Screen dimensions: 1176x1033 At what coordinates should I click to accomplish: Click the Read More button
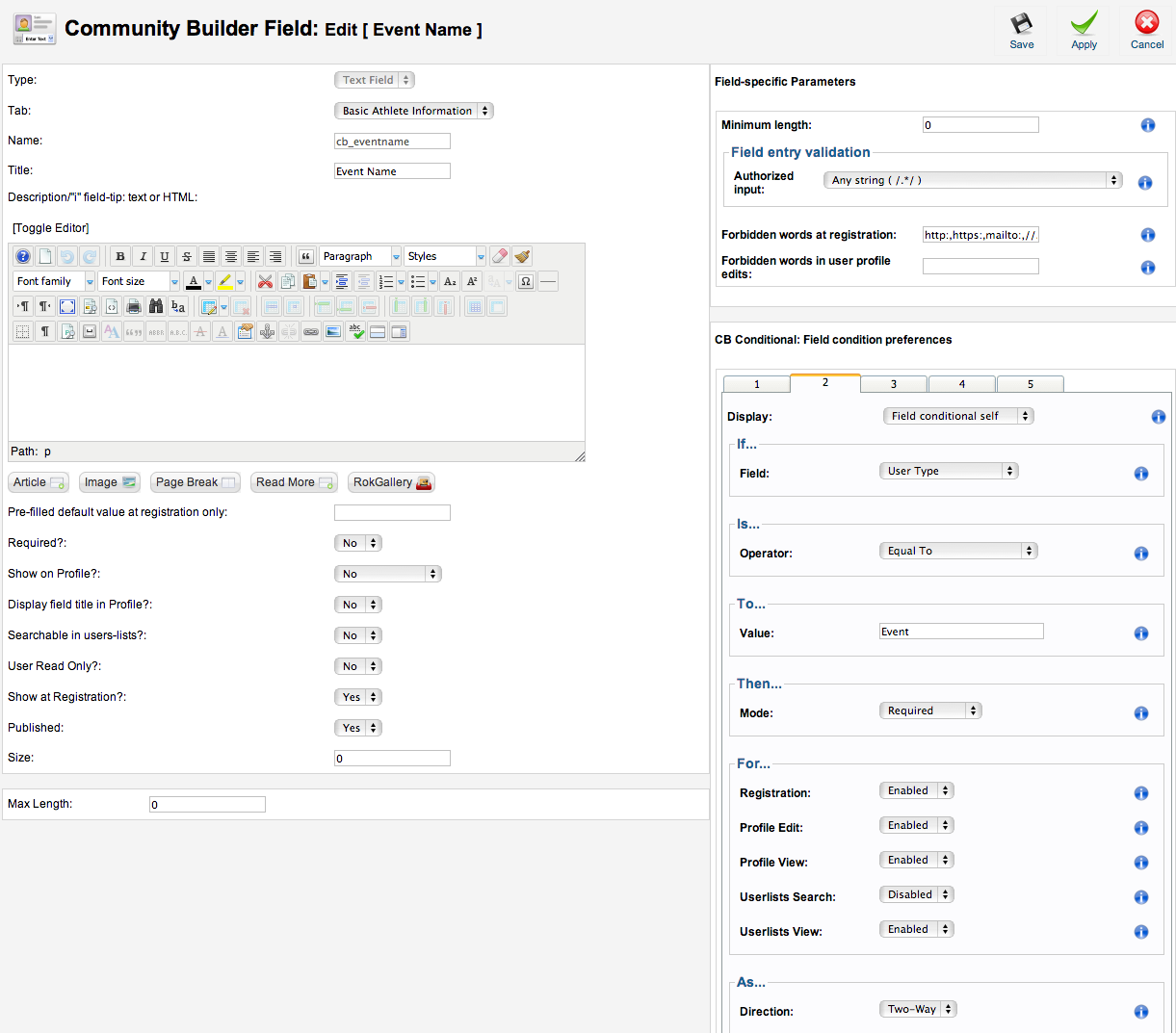(294, 482)
